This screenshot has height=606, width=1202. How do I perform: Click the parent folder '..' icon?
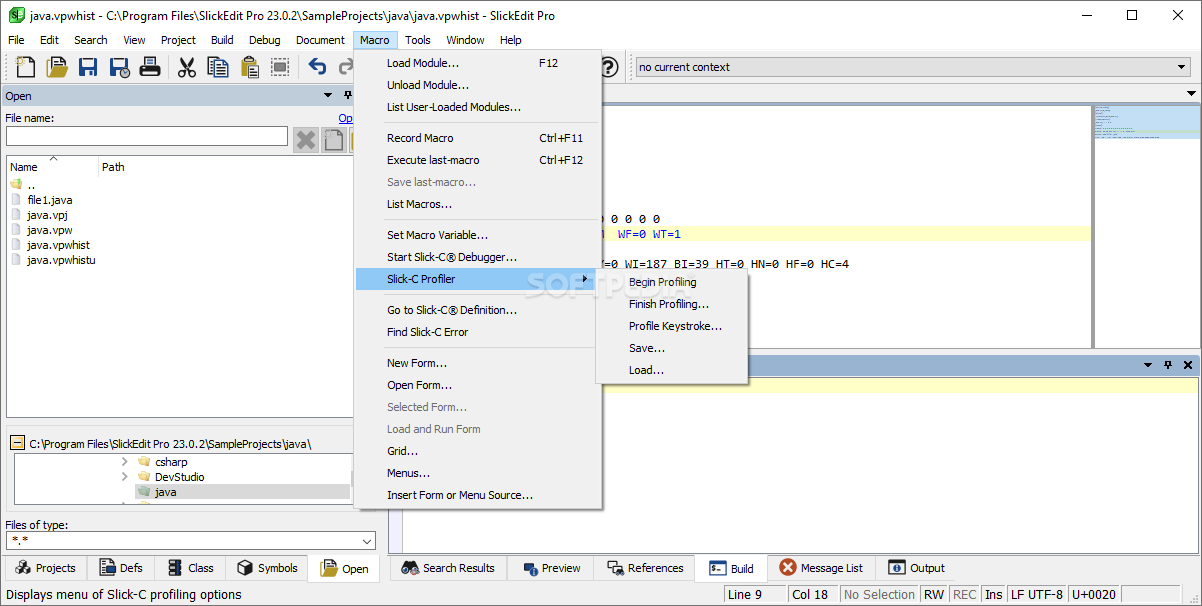coord(16,185)
